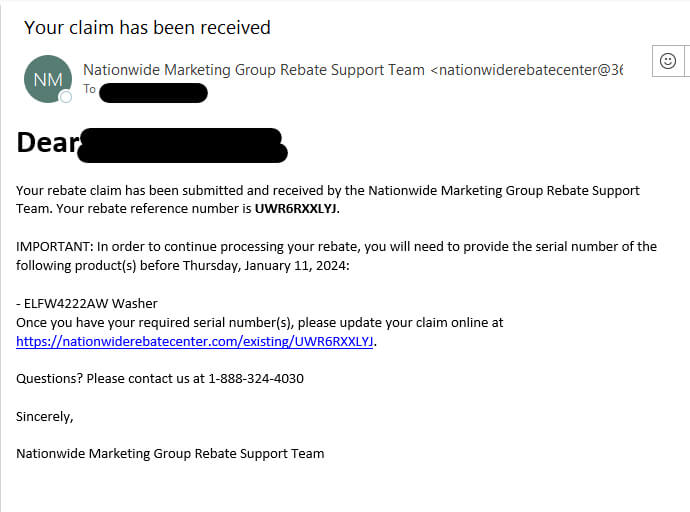
Task: Click sender name Nationwide Marketing Group Rebate Support Team
Action: pyautogui.click(x=254, y=69)
